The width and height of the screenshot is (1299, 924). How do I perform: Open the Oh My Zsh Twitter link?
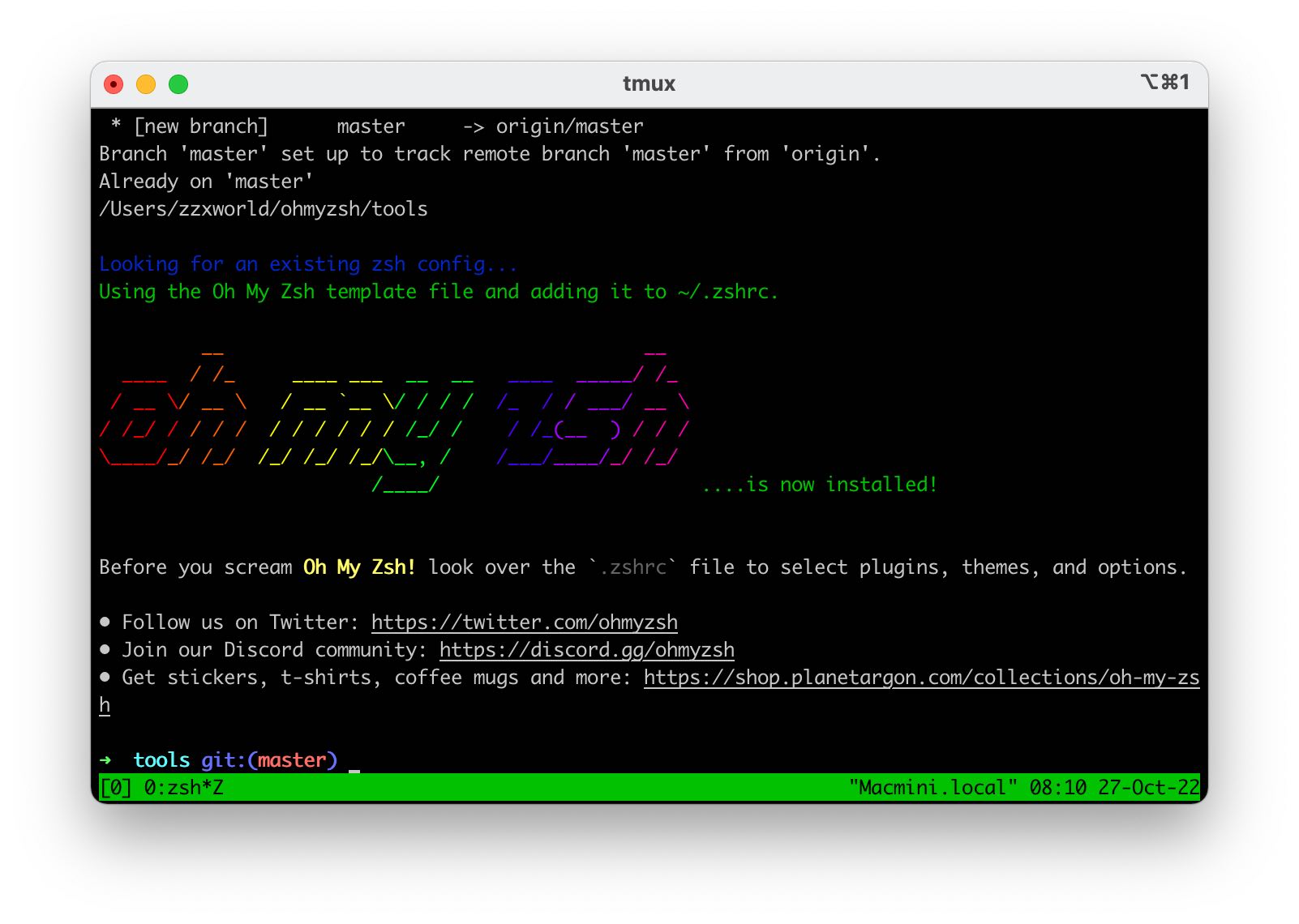(x=523, y=622)
